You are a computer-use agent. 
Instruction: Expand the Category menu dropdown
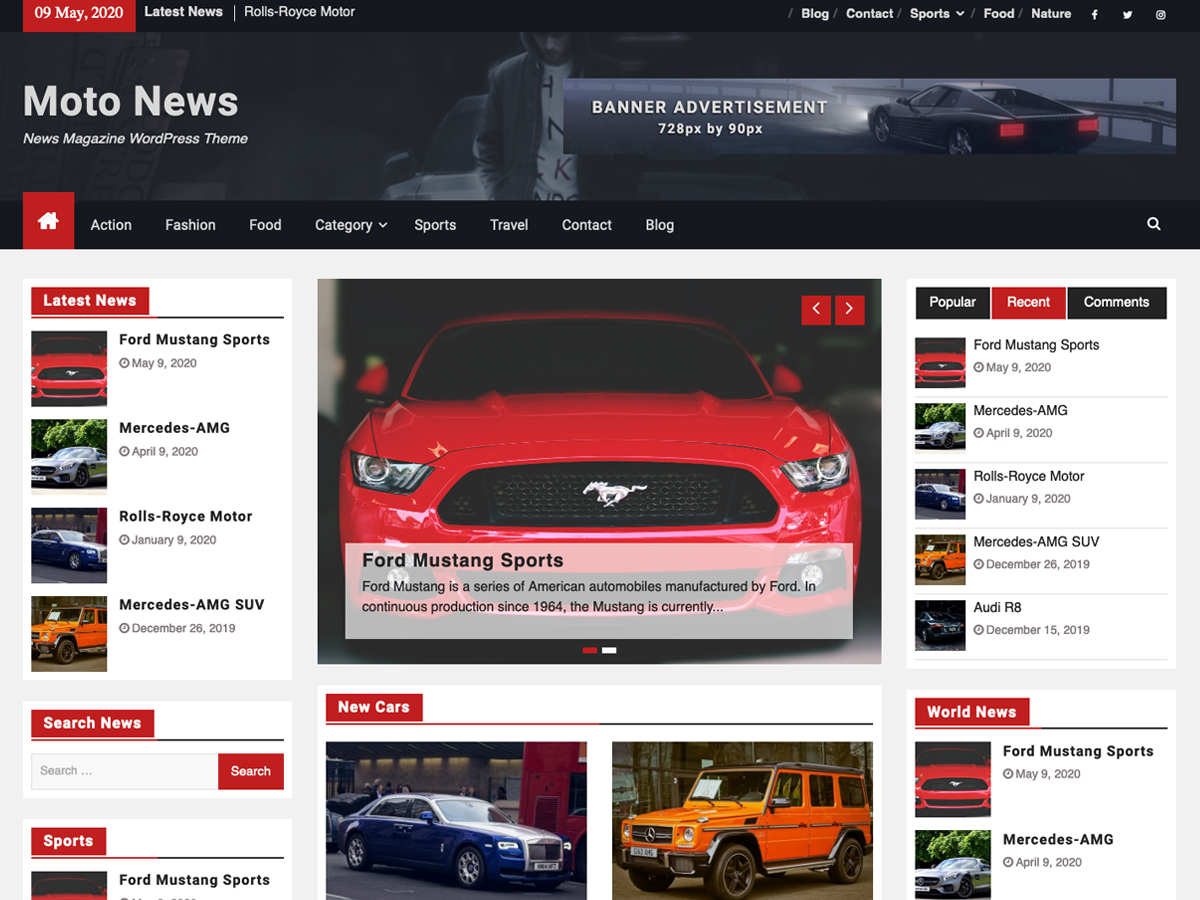click(351, 225)
